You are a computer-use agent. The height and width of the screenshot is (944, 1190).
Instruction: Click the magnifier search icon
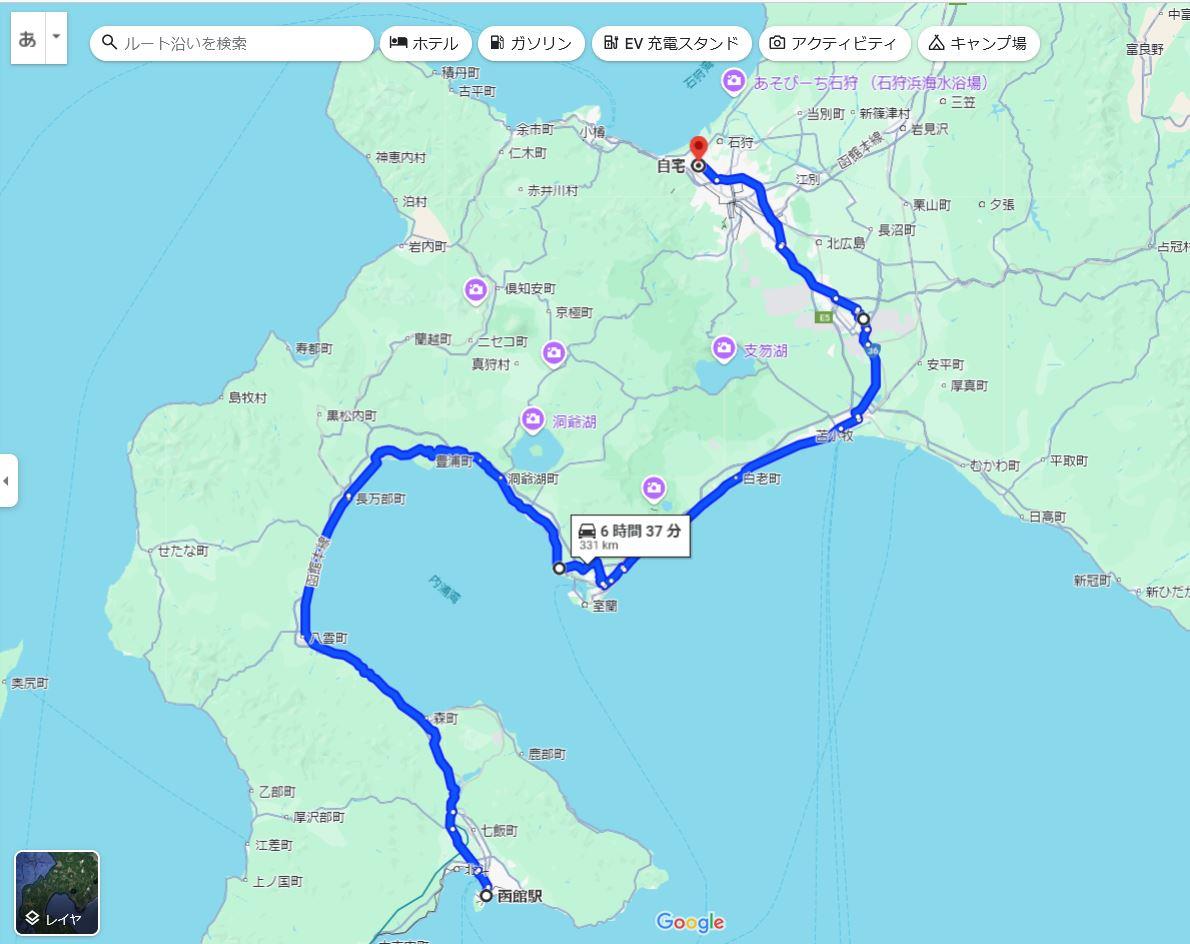click(109, 42)
